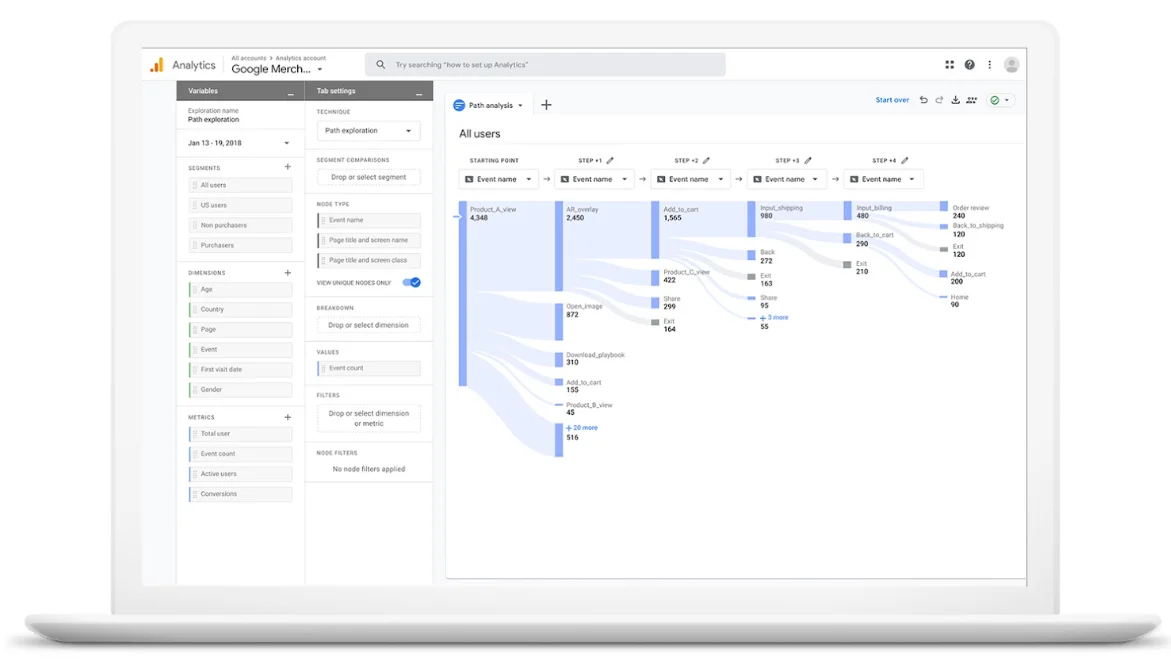The image size is (1171, 666).
Task: Expand the '+ 20 more' nodes link
Action: pyautogui.click(x=582, y=428)
